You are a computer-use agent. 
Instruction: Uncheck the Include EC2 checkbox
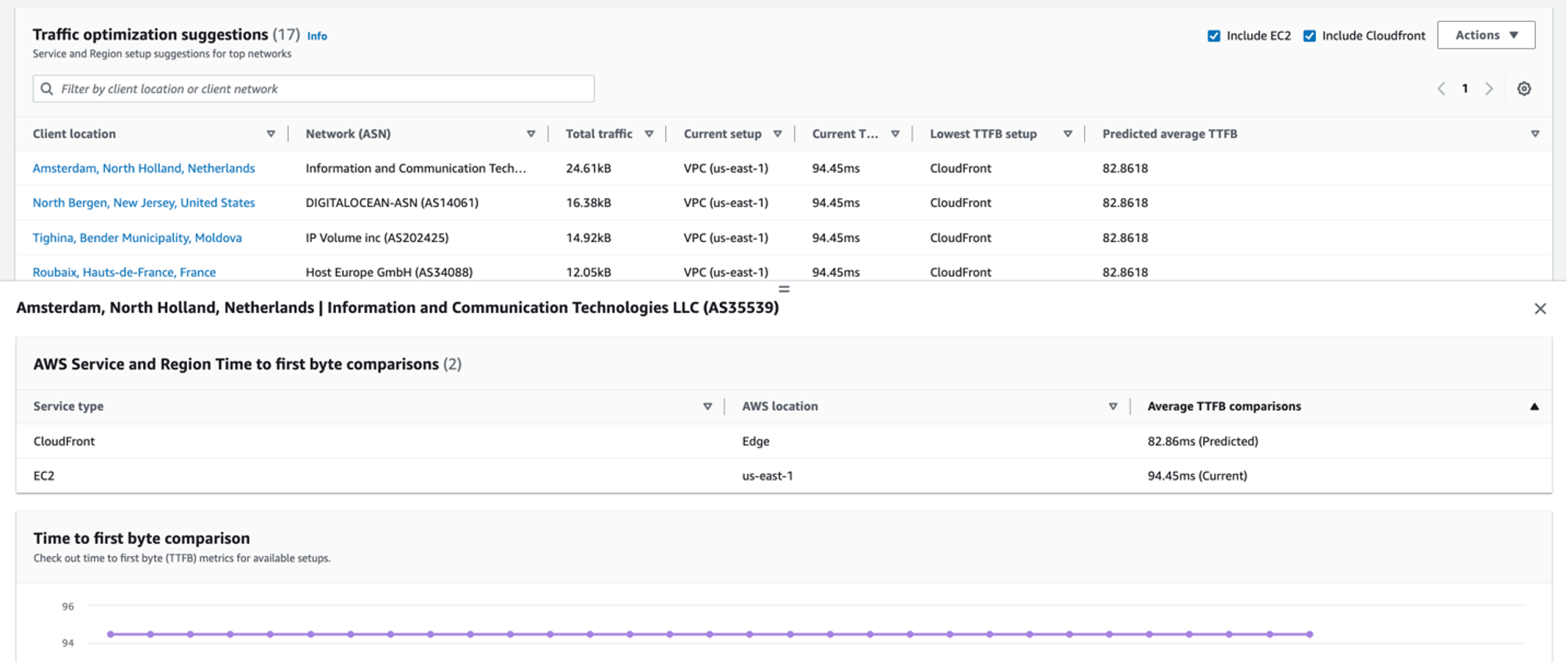[x=1214, y=36]
